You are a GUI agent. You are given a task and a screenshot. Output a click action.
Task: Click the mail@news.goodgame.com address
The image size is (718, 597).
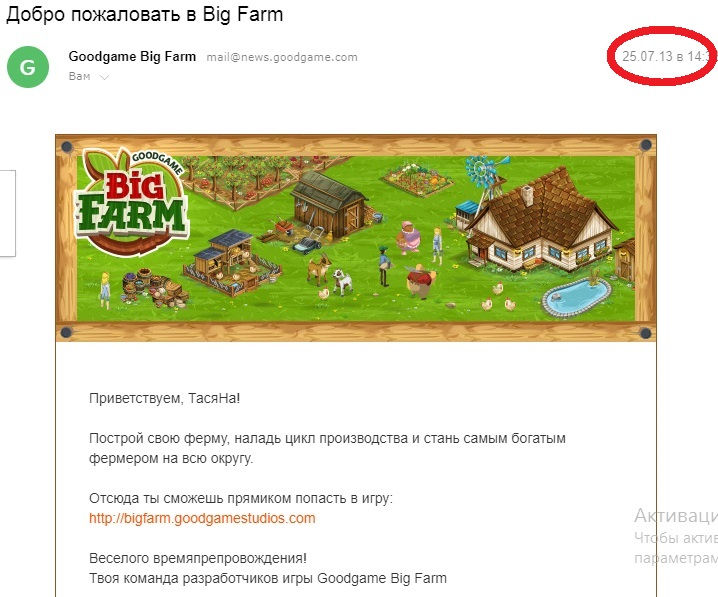282,57
